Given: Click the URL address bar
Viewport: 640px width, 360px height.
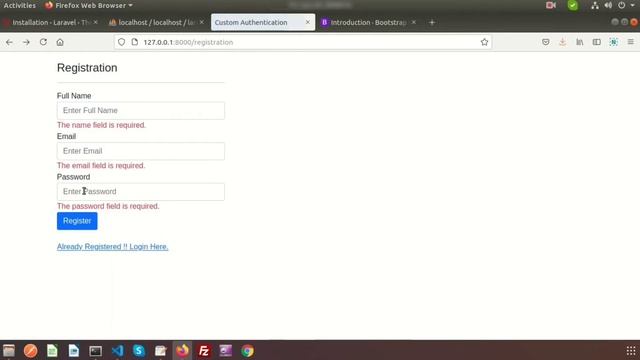Looking at the screenshot, I should (303, 42).
